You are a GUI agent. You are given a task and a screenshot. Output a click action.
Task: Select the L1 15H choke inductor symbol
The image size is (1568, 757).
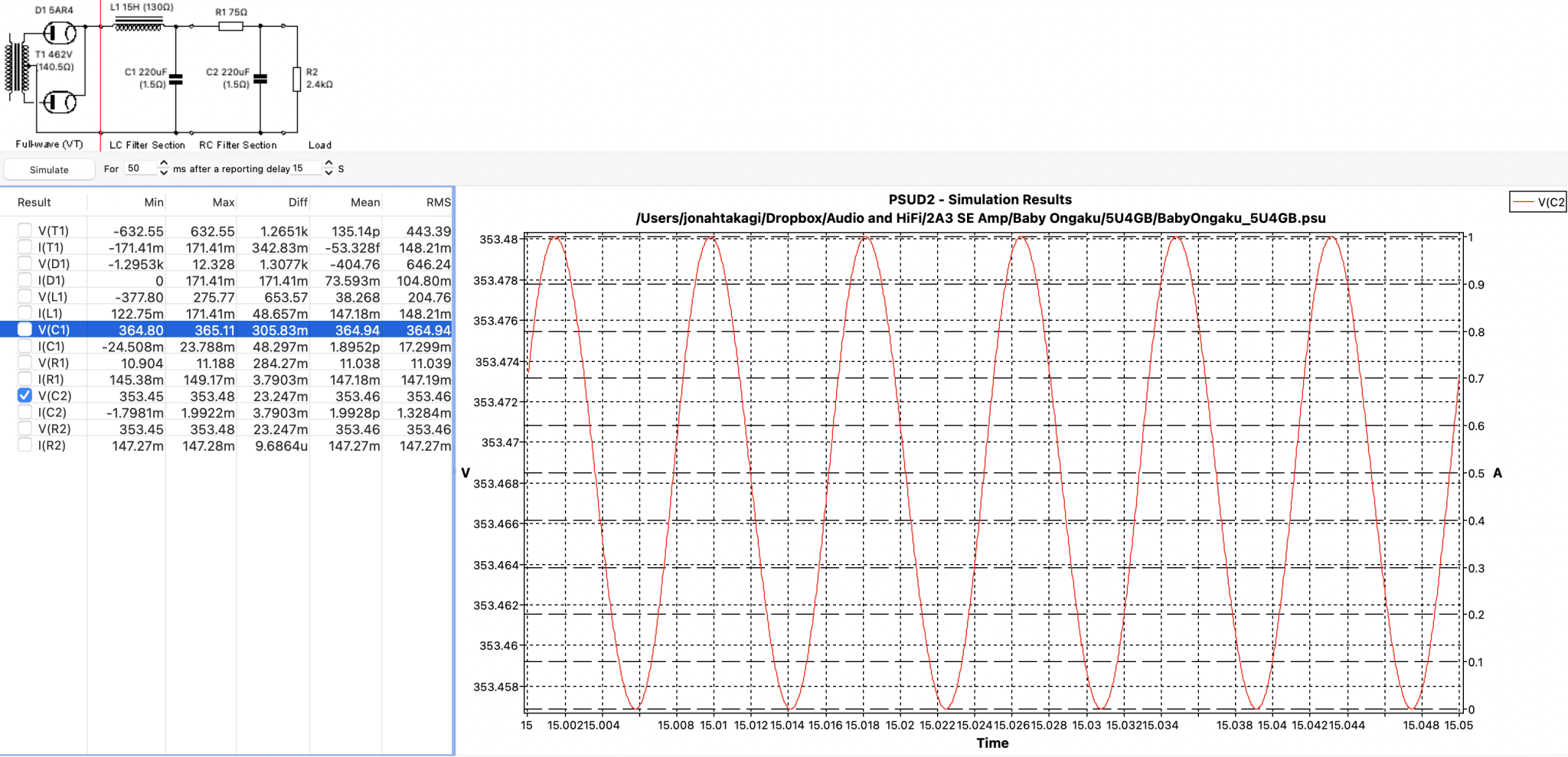point(139,25)
